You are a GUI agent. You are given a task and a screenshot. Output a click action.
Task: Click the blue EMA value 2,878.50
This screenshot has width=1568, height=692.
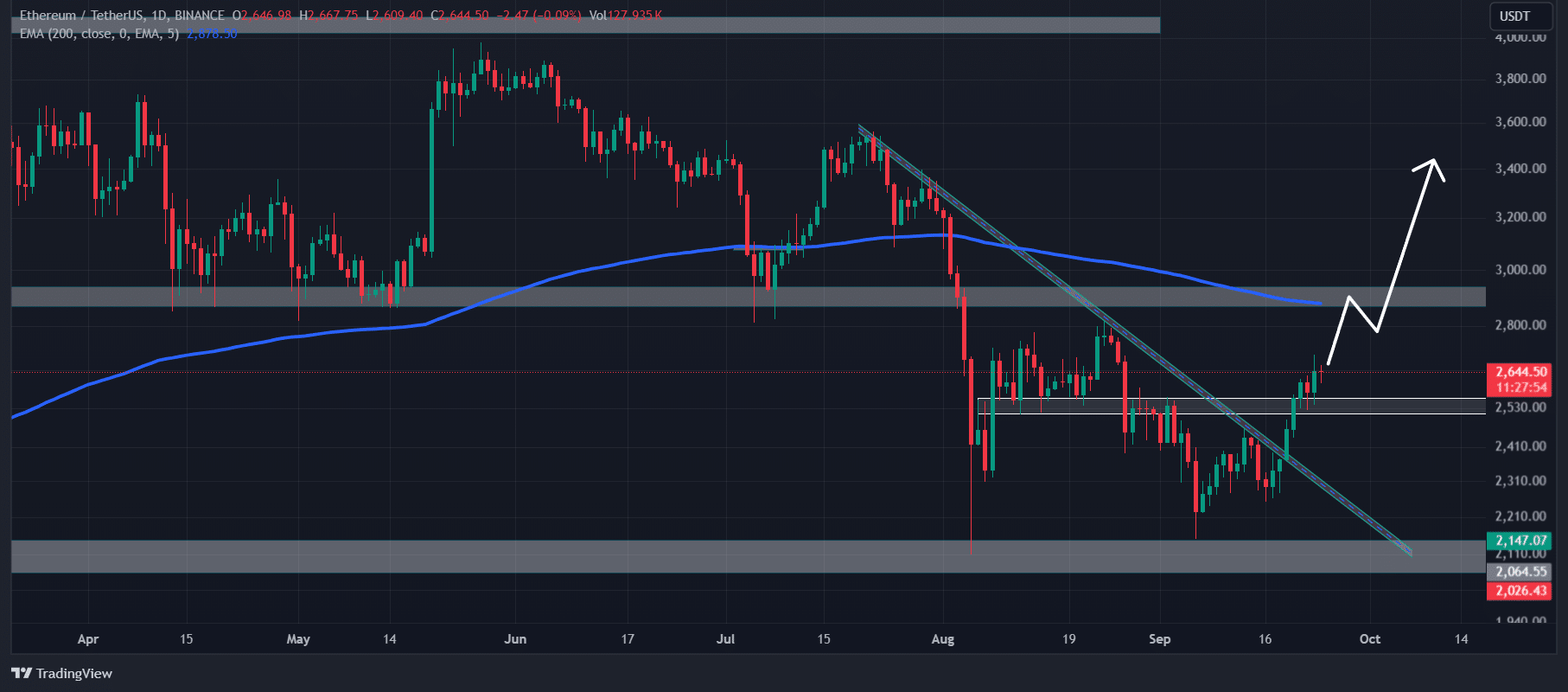[212, 34]
